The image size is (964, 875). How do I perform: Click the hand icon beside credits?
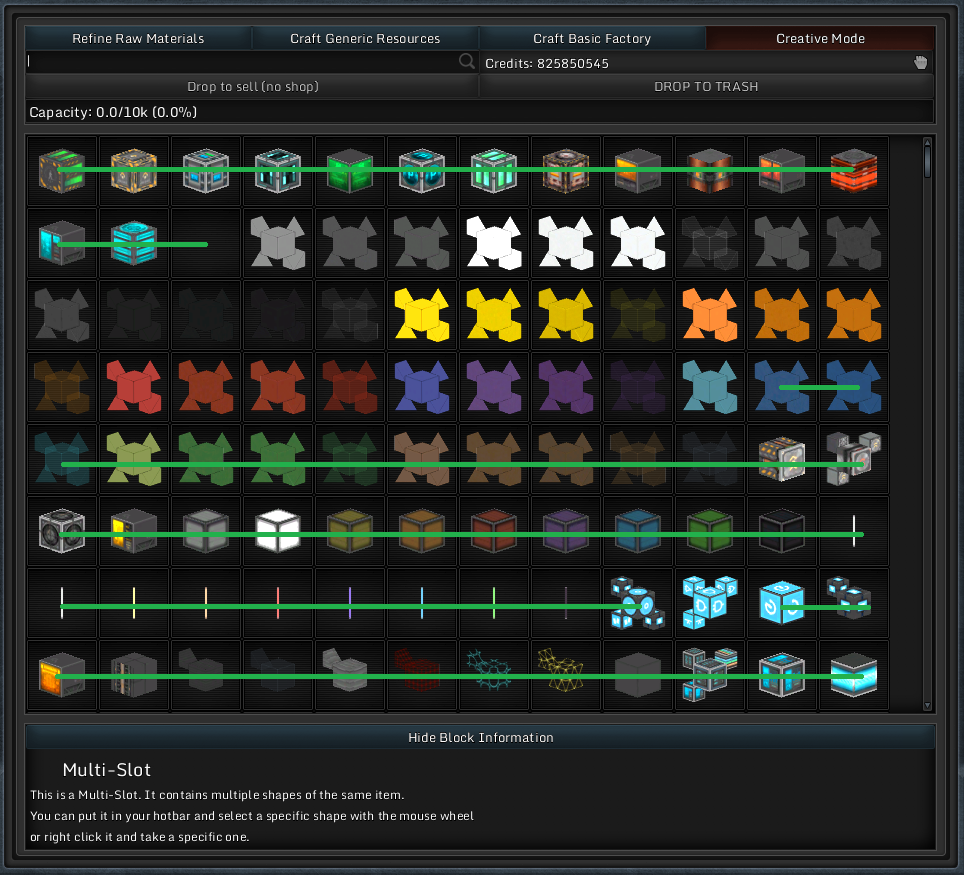pos(921,63)
